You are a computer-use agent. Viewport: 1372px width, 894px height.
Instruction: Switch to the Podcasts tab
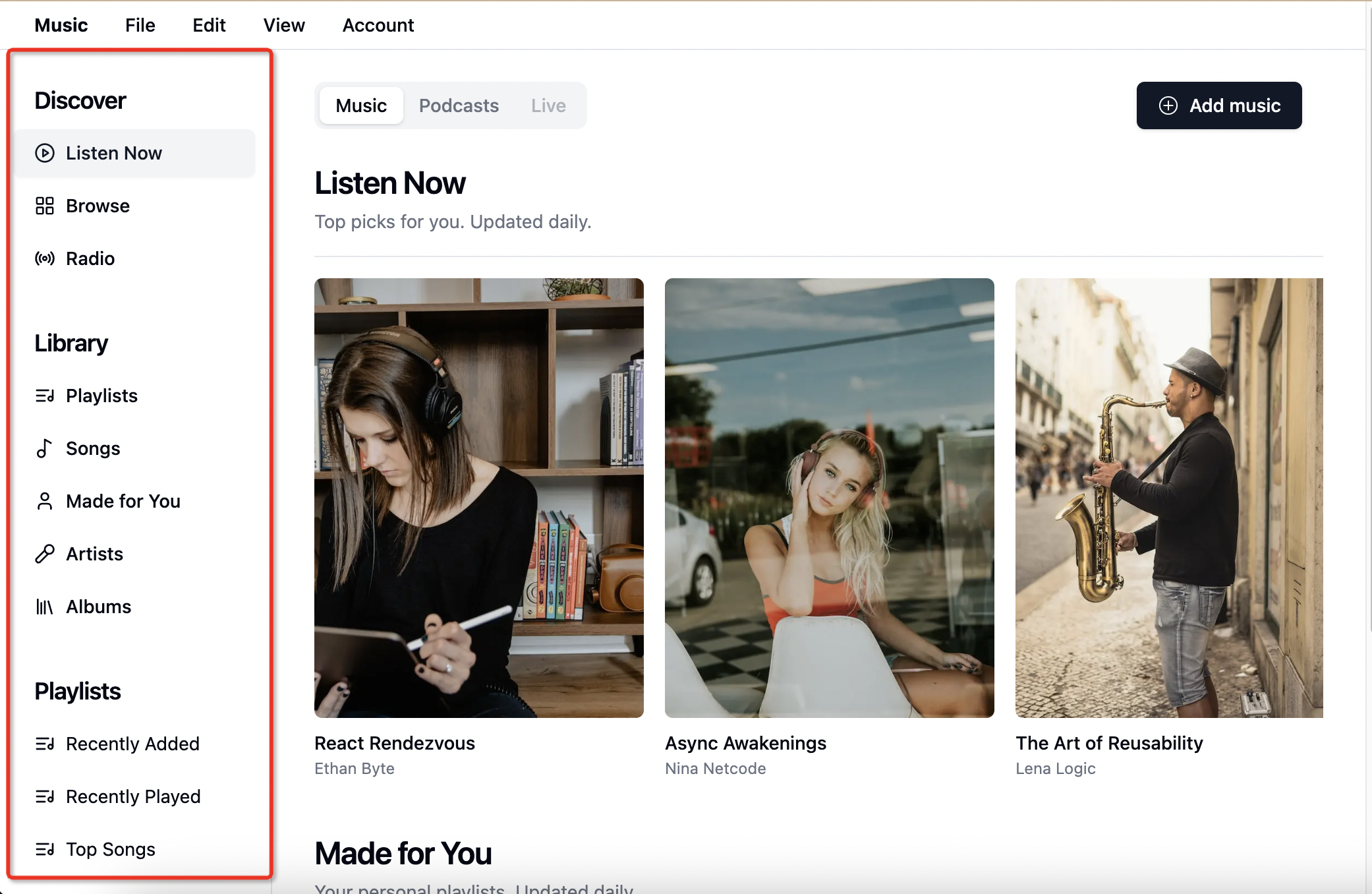coord(459,105)
